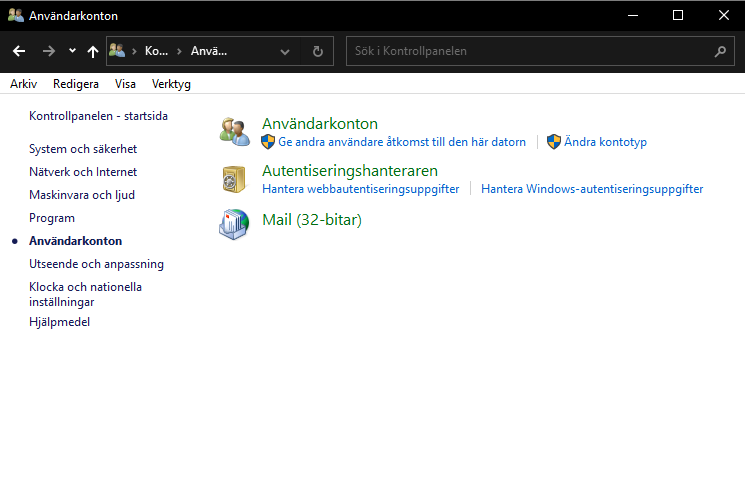This screenshot has width=745, height=486.
Task: Close the Användarkonton window
Action: pos(724,15)
